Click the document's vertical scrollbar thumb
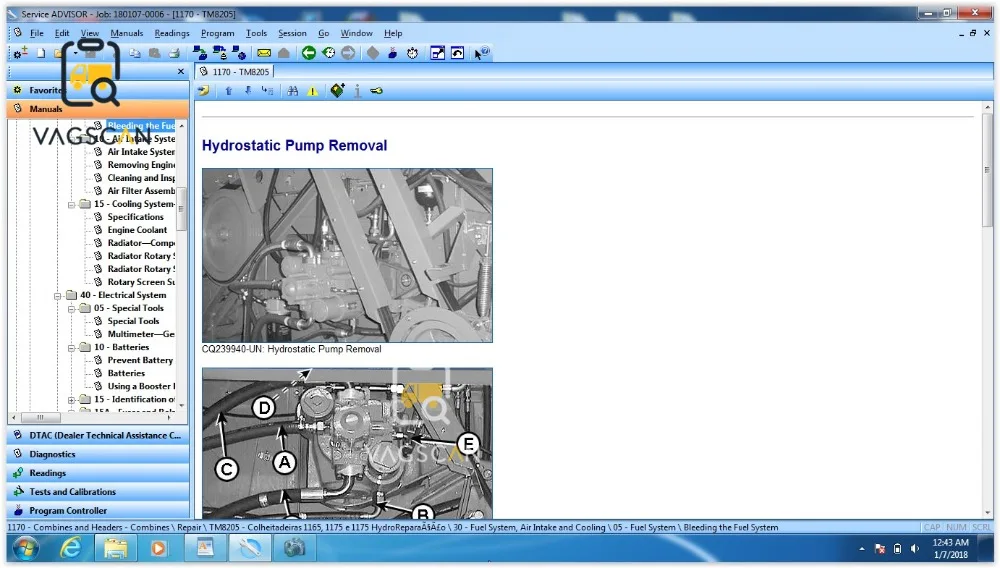This screenshot has width=1000, height=568. [x=987, y=170]
